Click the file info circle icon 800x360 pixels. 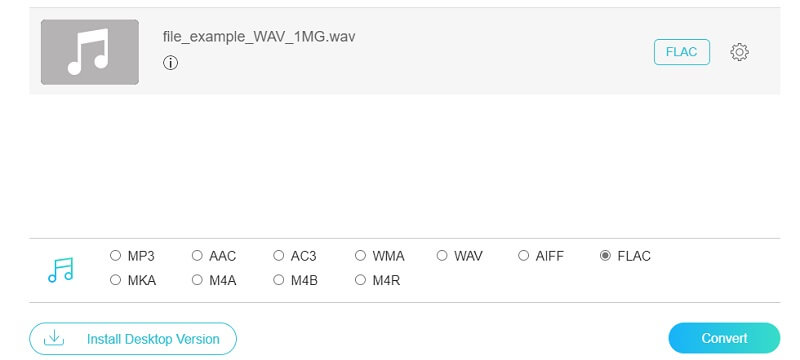pyautogui.click(x=170, y=63)
